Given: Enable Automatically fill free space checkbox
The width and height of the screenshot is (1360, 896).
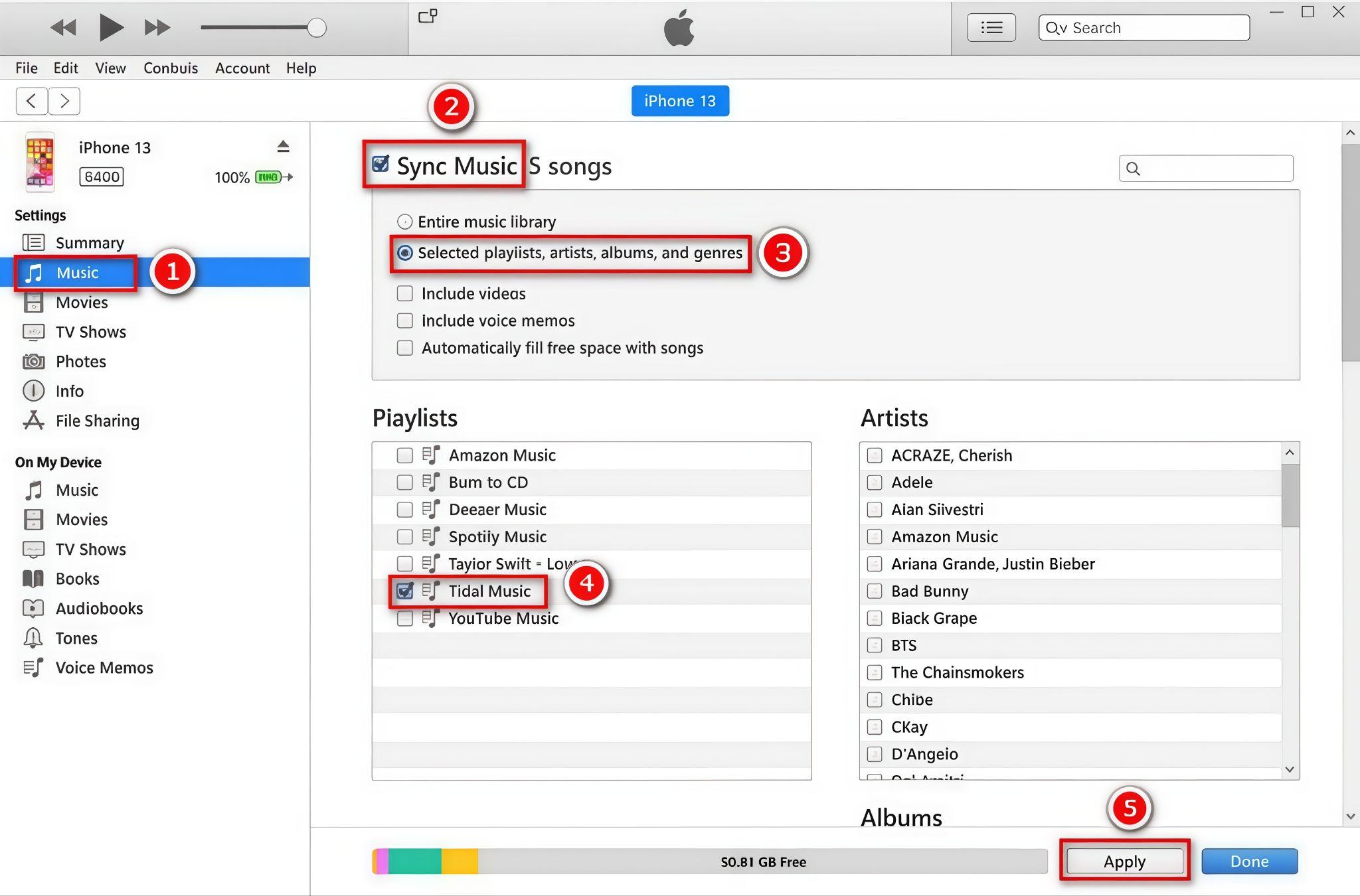Looking at the screenshot, I should click(x=404, y=348).
